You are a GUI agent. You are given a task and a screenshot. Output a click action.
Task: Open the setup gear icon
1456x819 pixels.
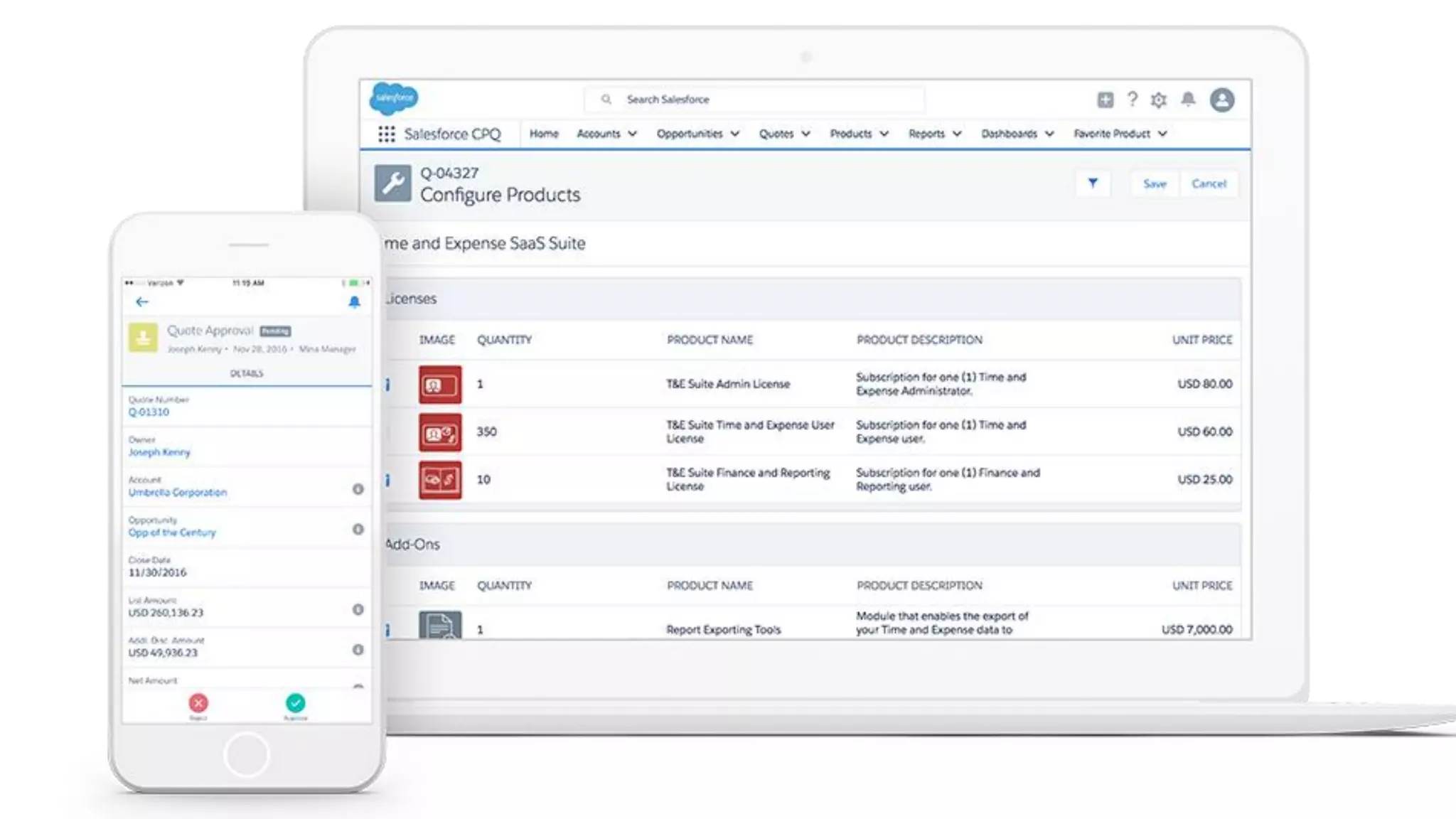coord(1159,100)
